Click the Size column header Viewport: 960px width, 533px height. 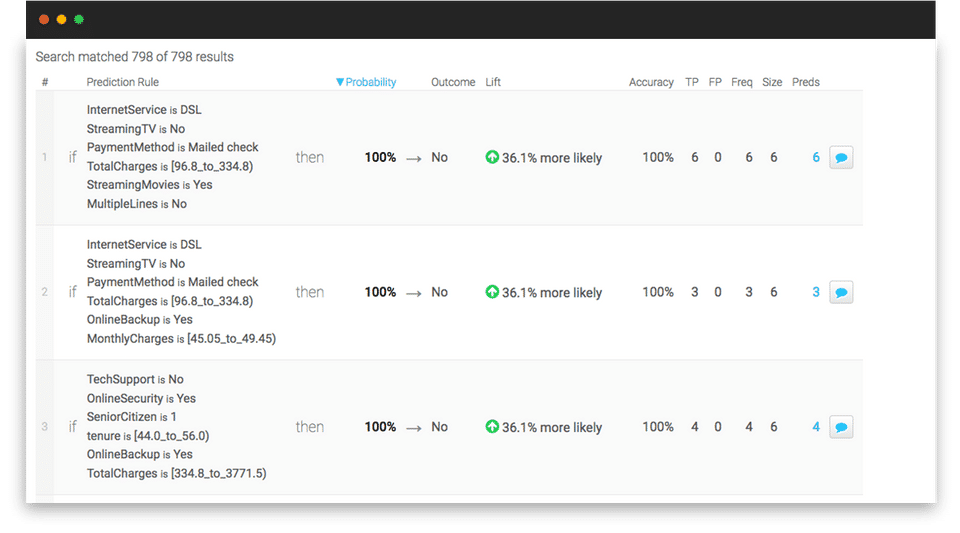pyautogui.click(x=772, y=82)
